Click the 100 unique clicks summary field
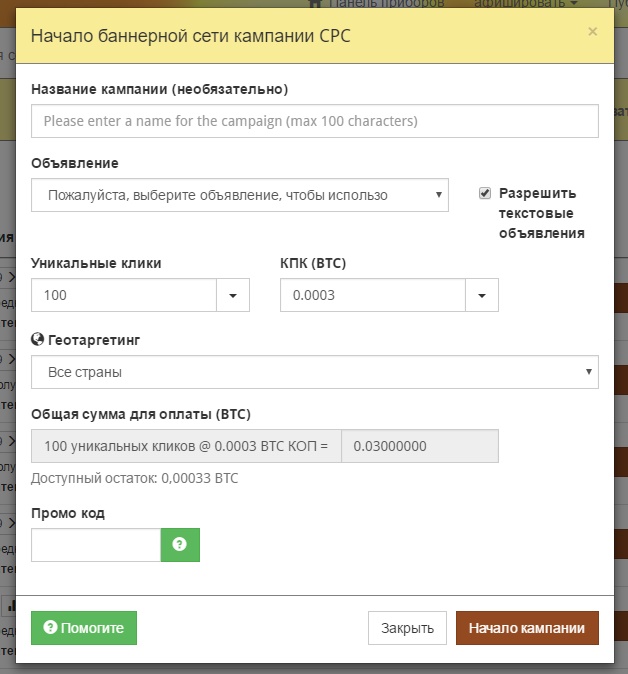Viewport: 628px width, 674px height. pos(186,446)
